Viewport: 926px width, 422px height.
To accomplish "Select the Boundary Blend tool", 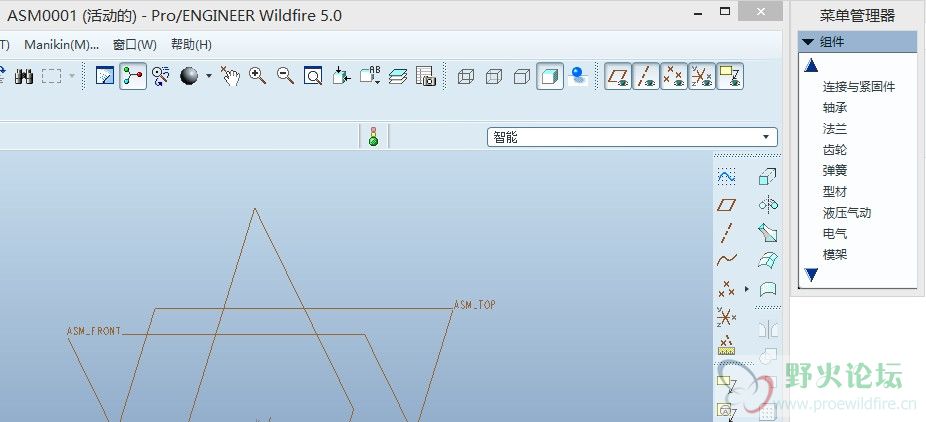I will [x=768, y=260].
